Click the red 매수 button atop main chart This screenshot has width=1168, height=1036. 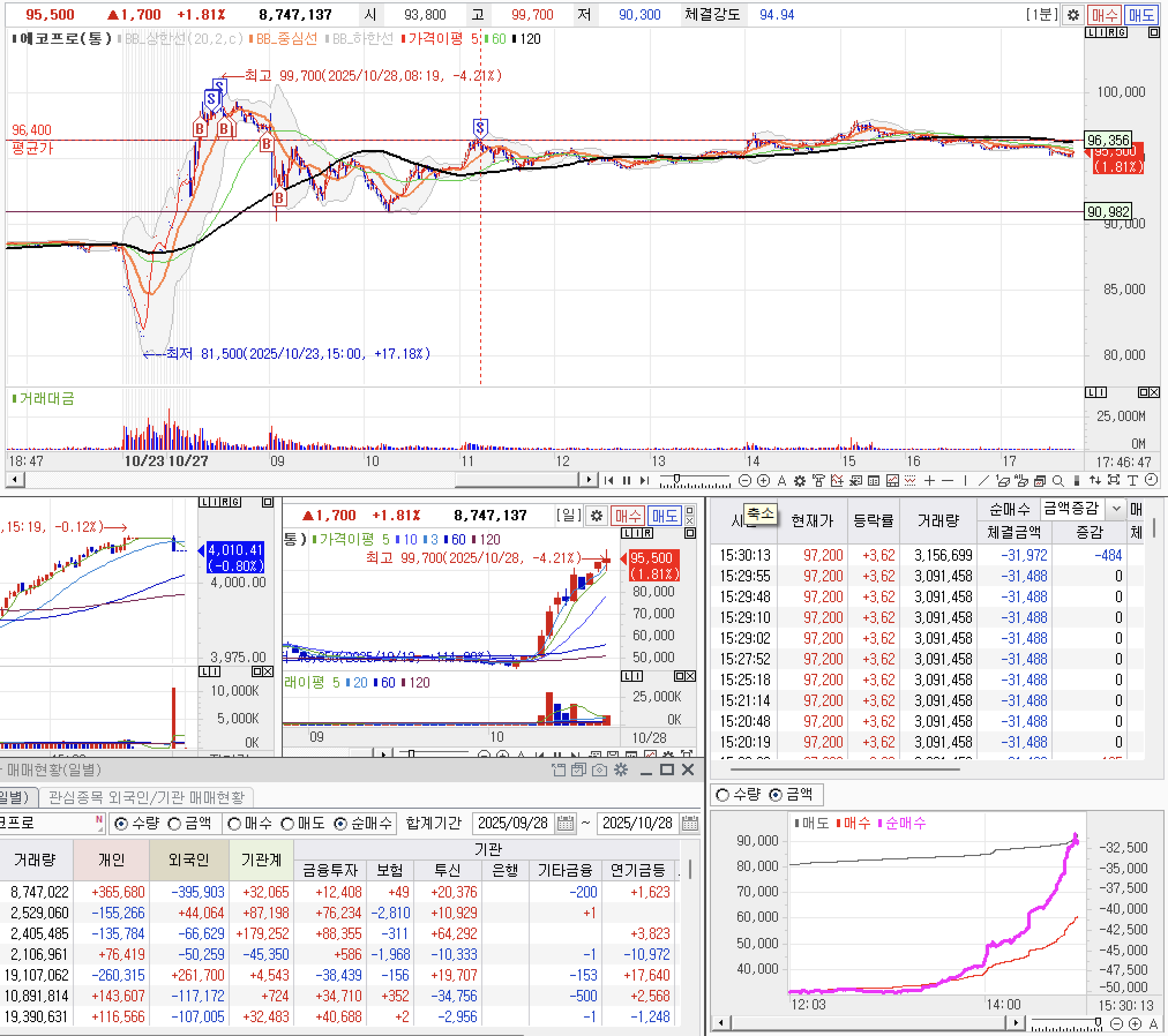click(1105, 15)
